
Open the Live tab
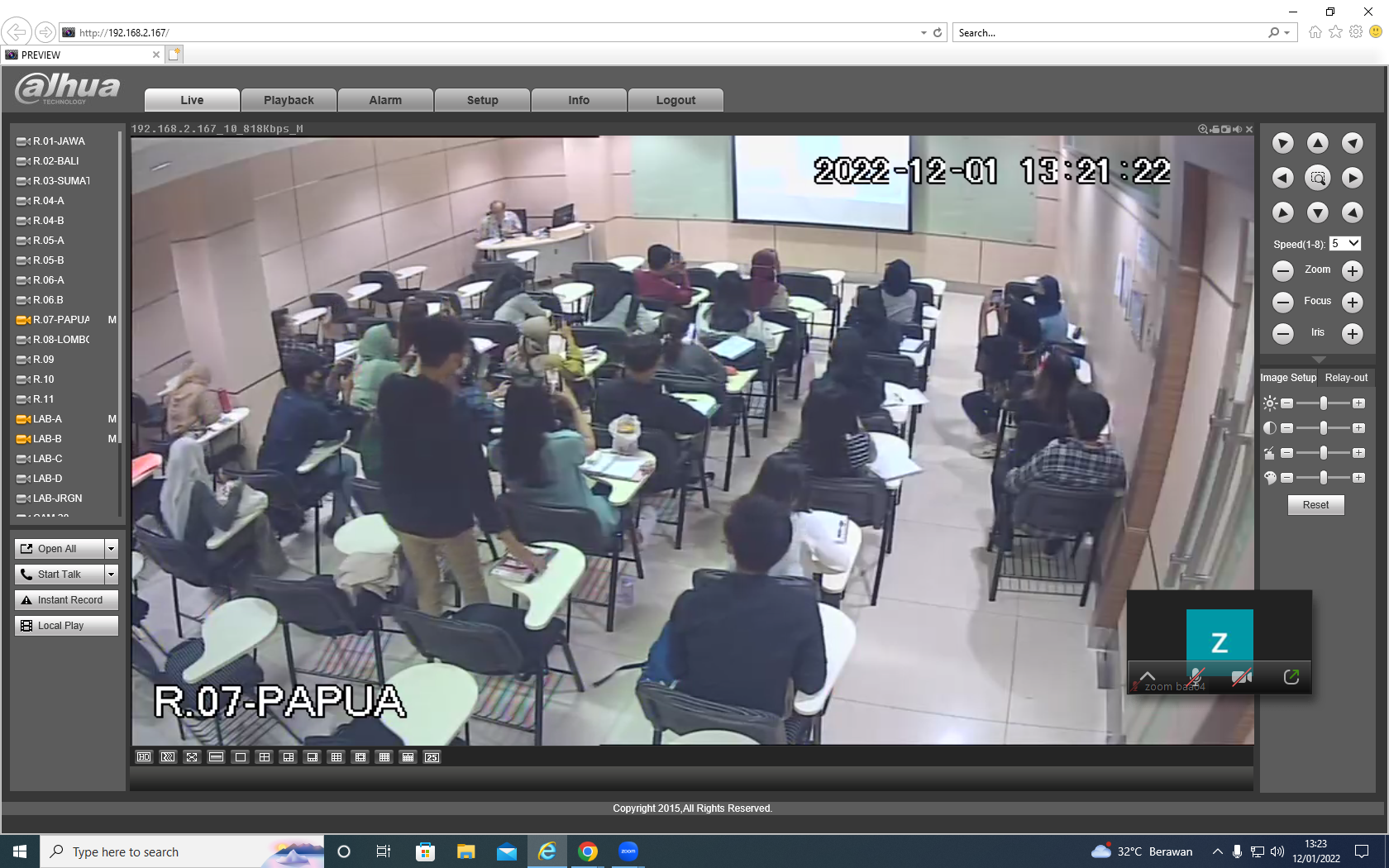[x=192, y=100]
